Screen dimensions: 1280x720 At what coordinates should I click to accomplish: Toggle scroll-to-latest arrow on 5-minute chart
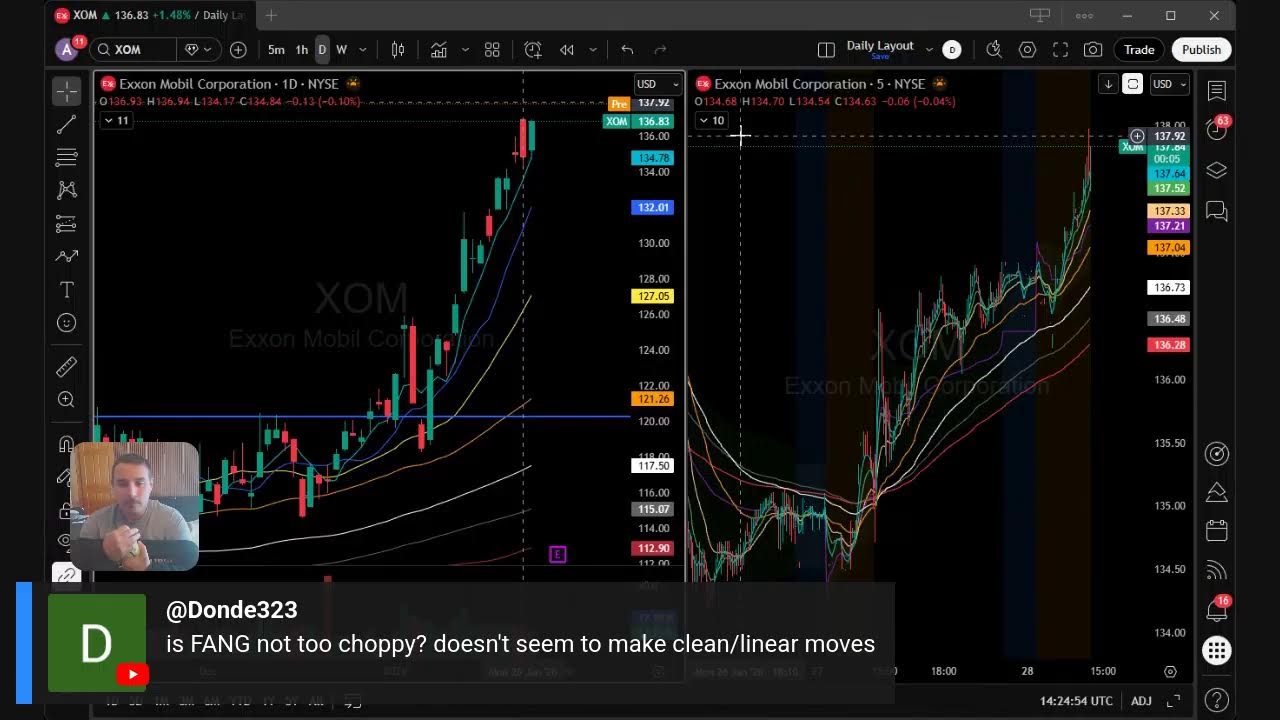[x=1108, y=84]
